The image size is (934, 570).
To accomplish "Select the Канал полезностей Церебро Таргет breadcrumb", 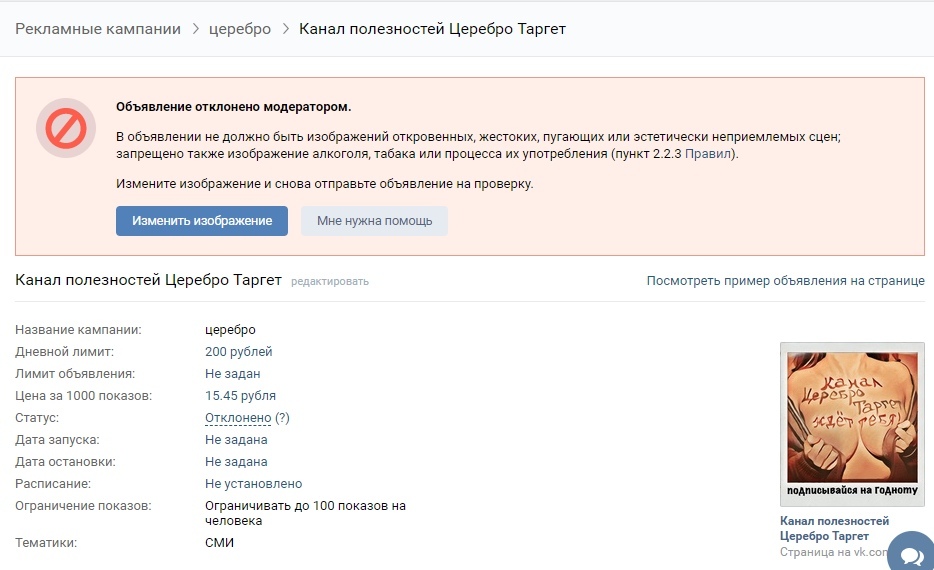I will [x=432, y=29].
